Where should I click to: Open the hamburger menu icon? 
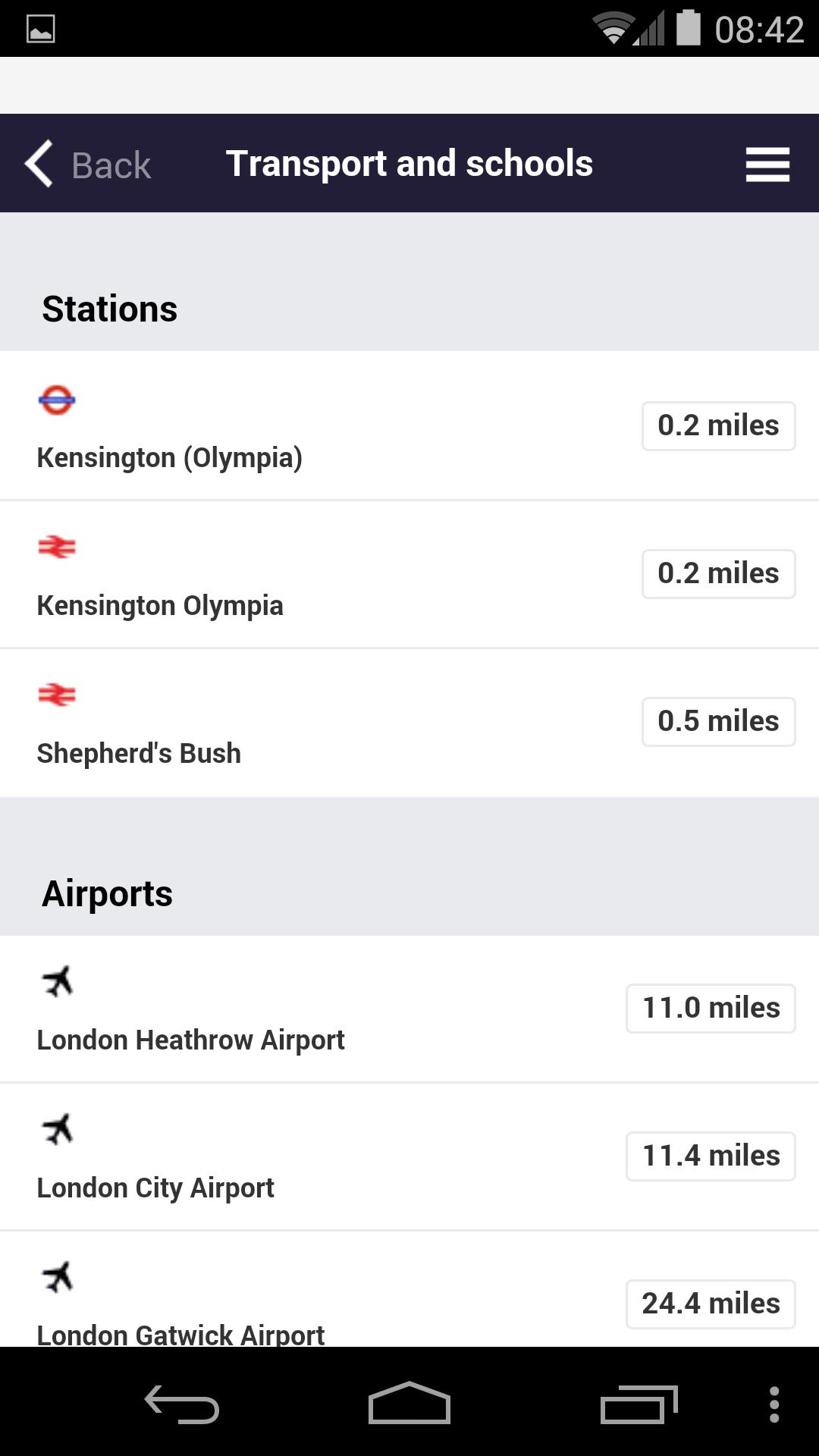pyautogui.click(x=767, y=164)
